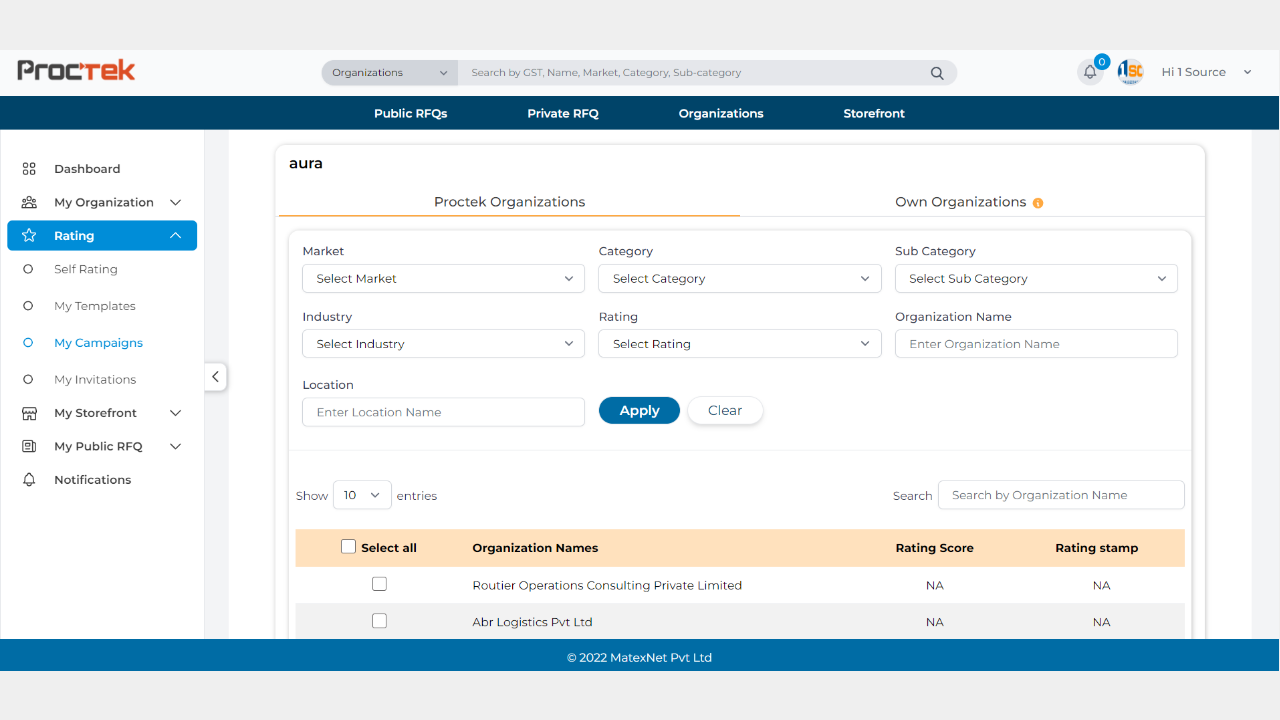This screenshot has height=720, width=1280.
Task: Click the My Public RFQ document icon
Action: coord(29,446)
